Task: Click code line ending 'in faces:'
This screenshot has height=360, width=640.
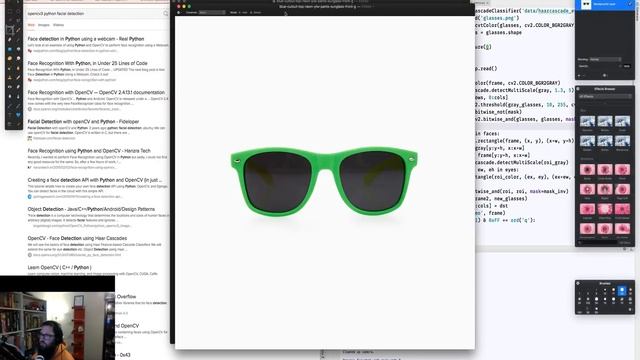Action: pos(487,133)
